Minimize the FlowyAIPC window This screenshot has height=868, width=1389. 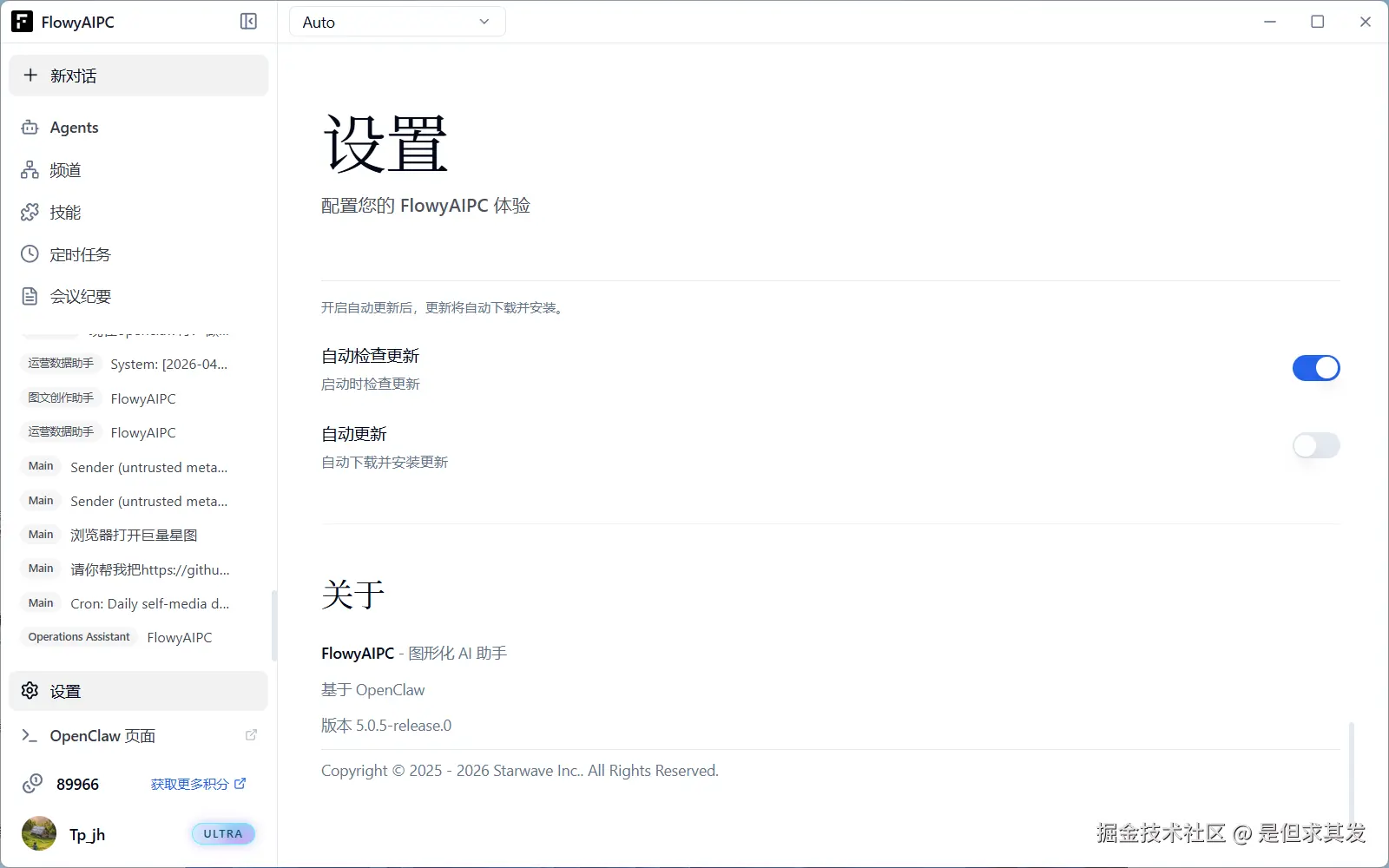point(1270,22)
